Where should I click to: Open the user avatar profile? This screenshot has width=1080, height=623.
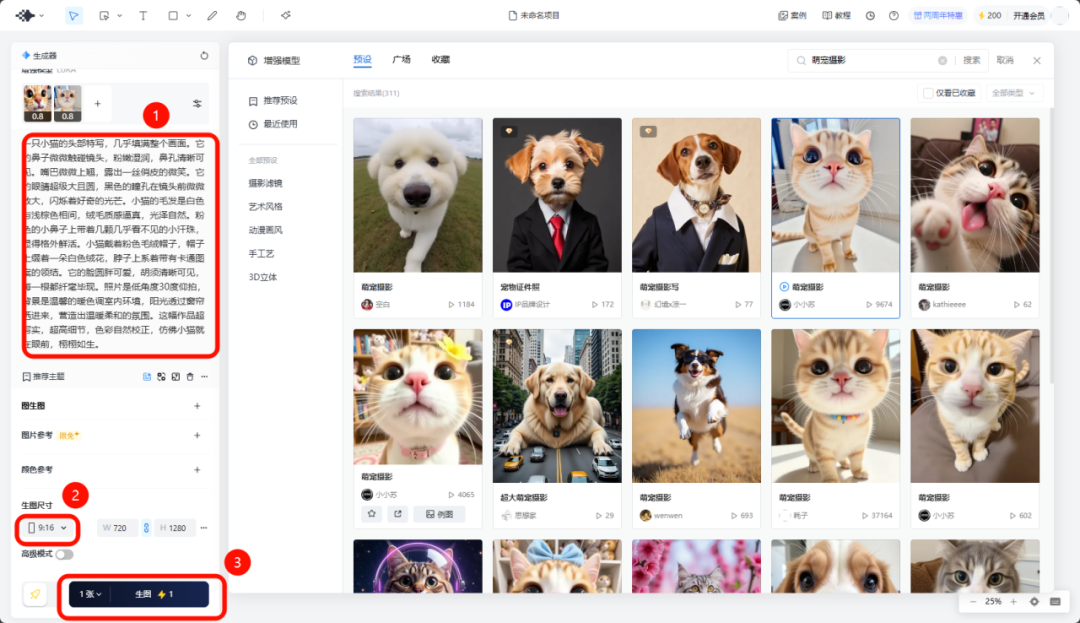1059,15
